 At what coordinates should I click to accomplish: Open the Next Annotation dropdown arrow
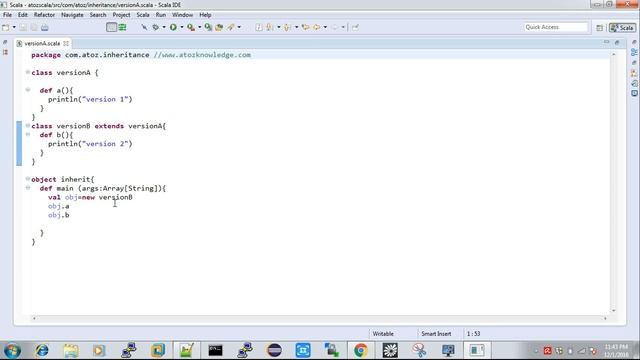(x=278, y=27)
